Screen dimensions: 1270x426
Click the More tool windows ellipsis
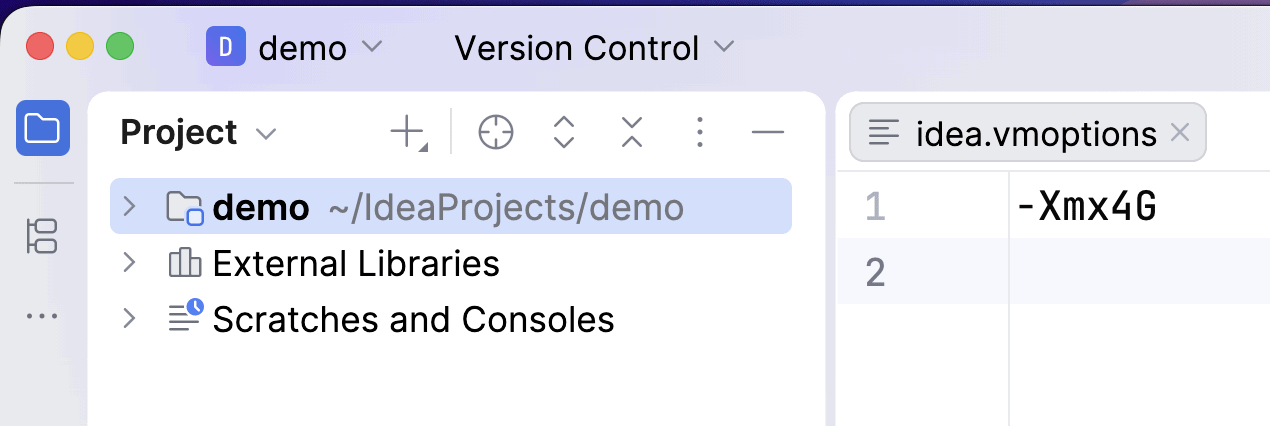tap(43, 316)
